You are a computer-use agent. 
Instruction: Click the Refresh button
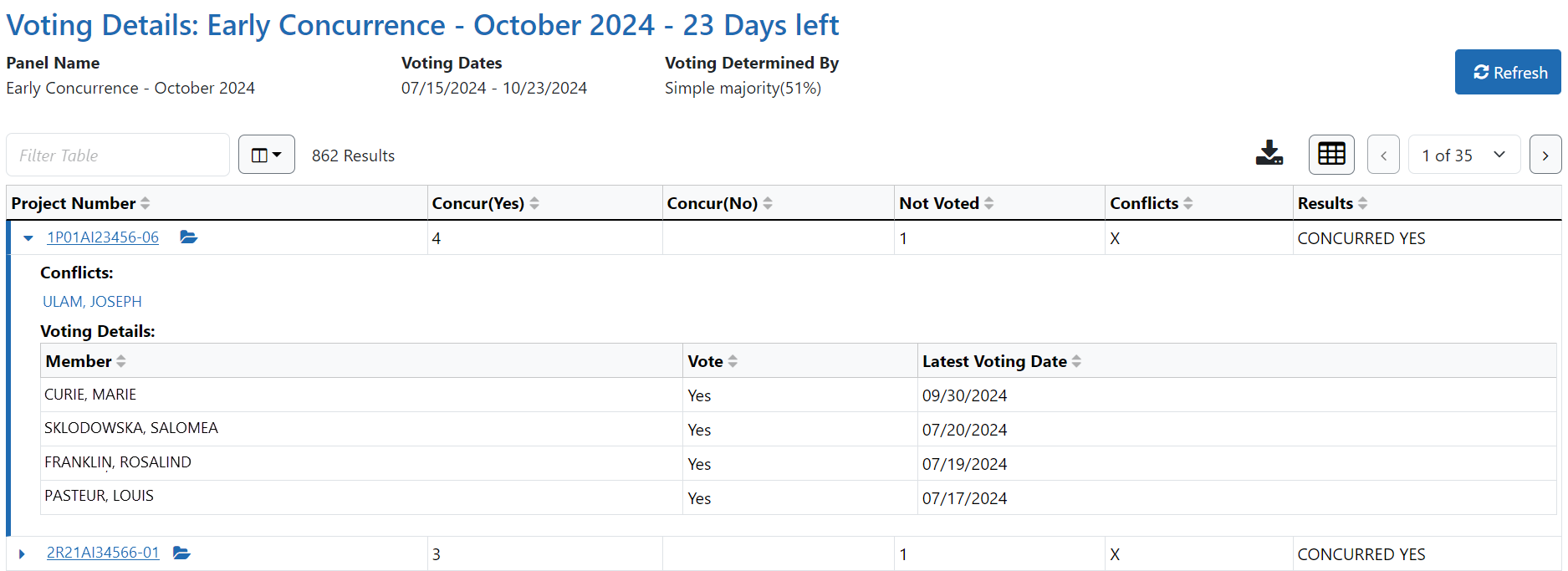(x=1507, y=73)
